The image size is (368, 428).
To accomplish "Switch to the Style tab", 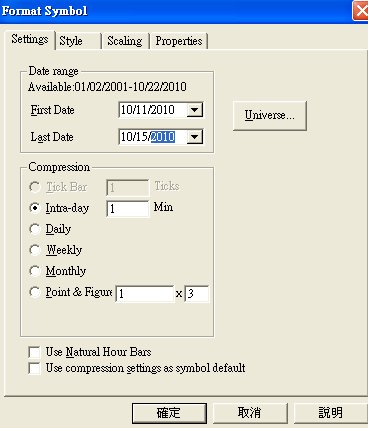I will click(78, 41).
